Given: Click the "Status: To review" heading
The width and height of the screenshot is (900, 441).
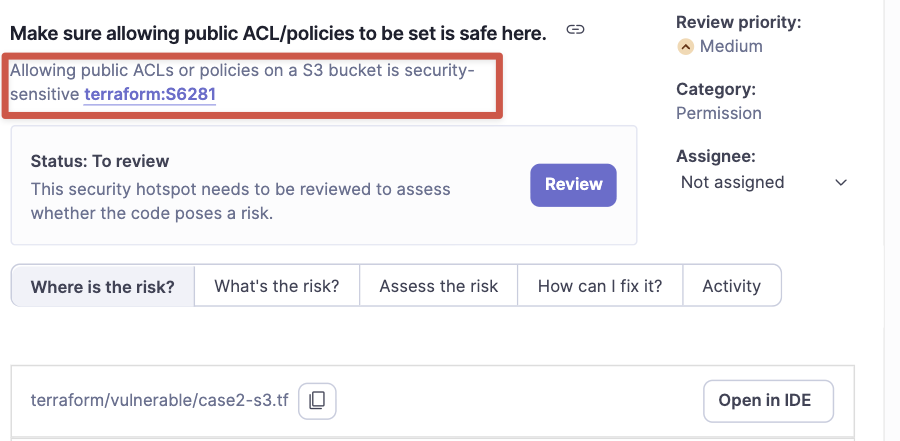Looking at the screenshot, I should 100,161.
